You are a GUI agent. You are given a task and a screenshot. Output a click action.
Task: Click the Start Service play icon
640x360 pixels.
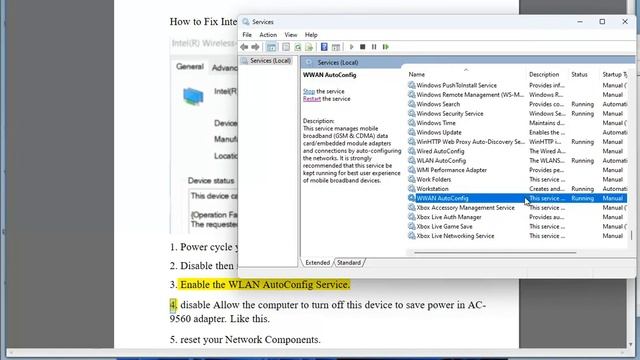click(351, 47)
